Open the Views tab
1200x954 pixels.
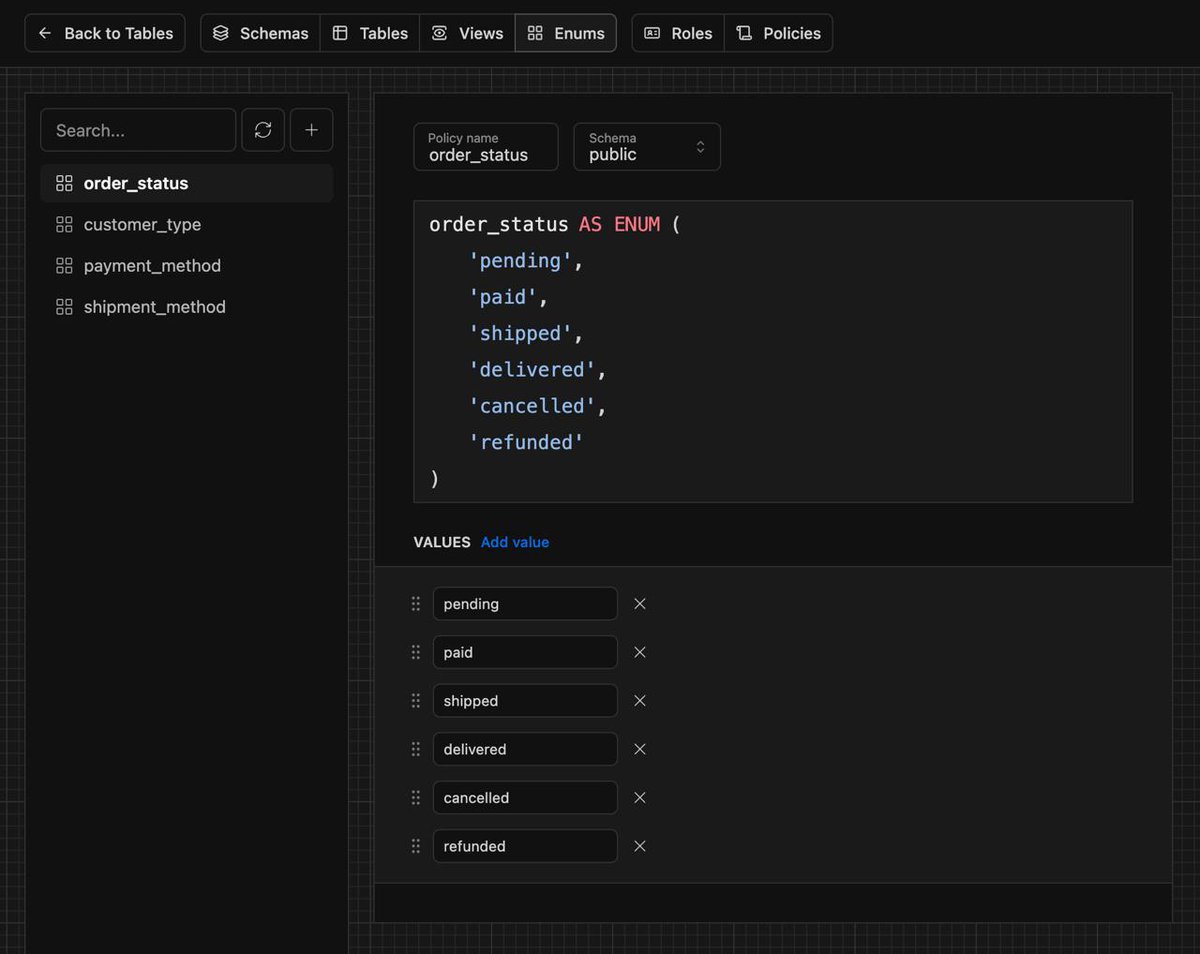467,33
